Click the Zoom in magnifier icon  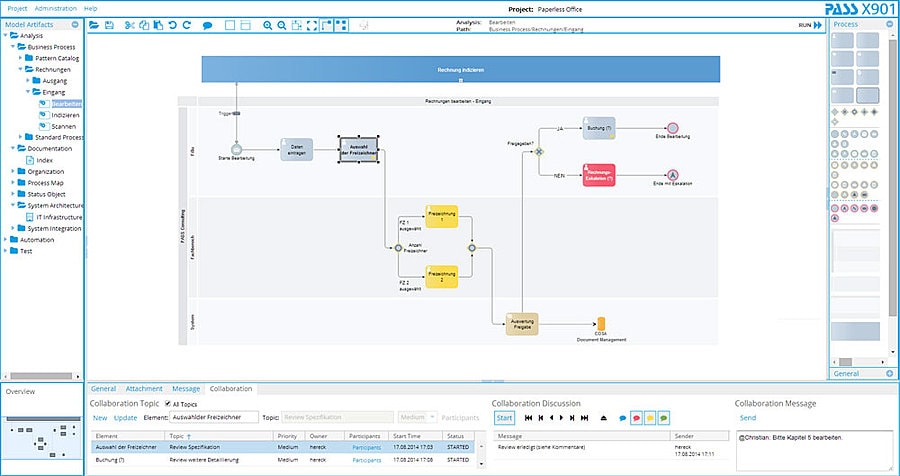pyautogui.click(x=268, y=24)
